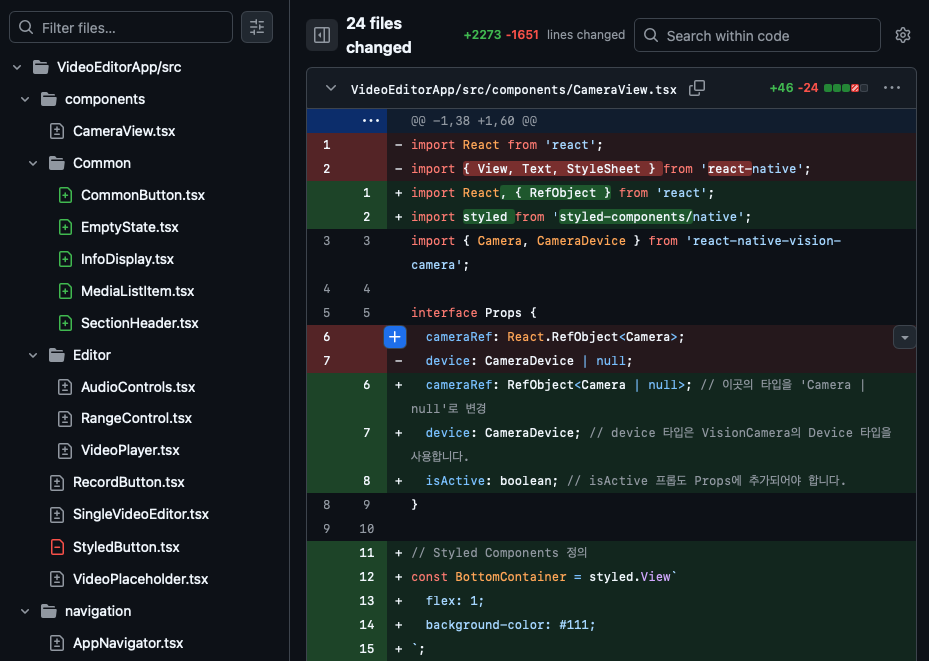929x661 pixels.
Task: Focus the Filter files input
Action: 121,27
